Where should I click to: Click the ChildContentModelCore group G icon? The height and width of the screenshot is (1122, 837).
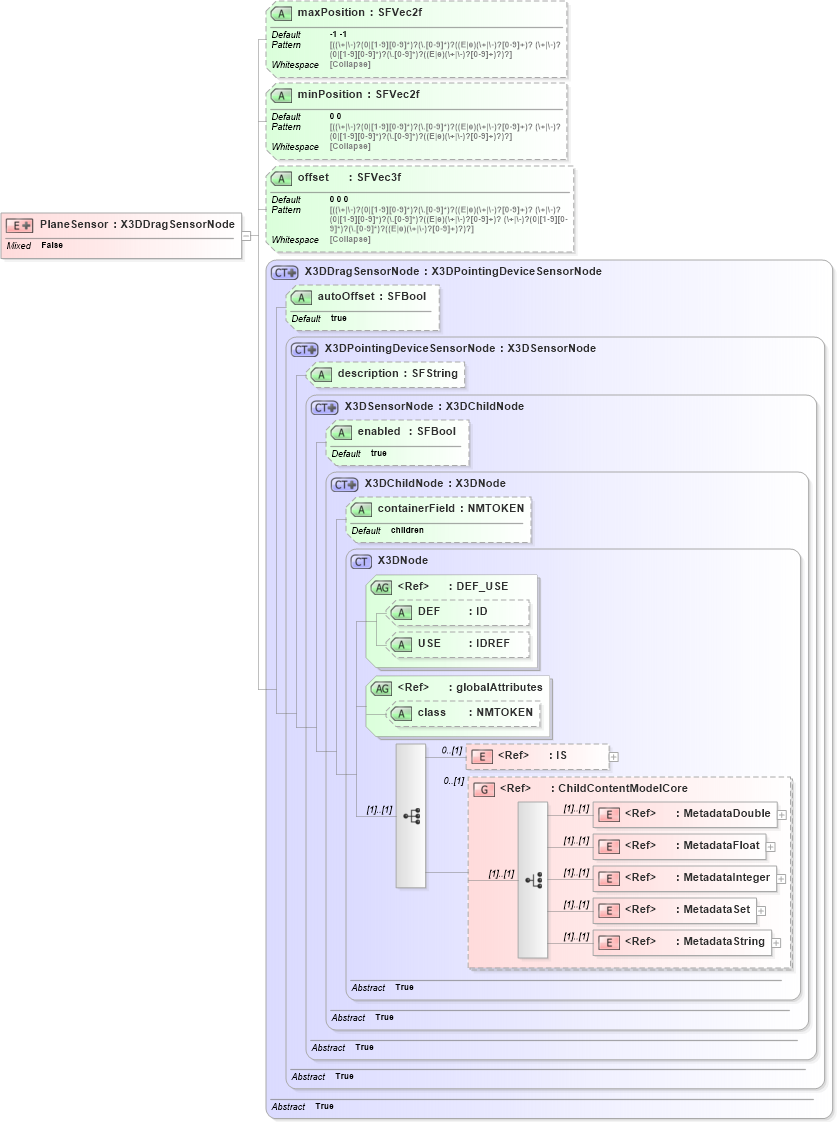484,790
